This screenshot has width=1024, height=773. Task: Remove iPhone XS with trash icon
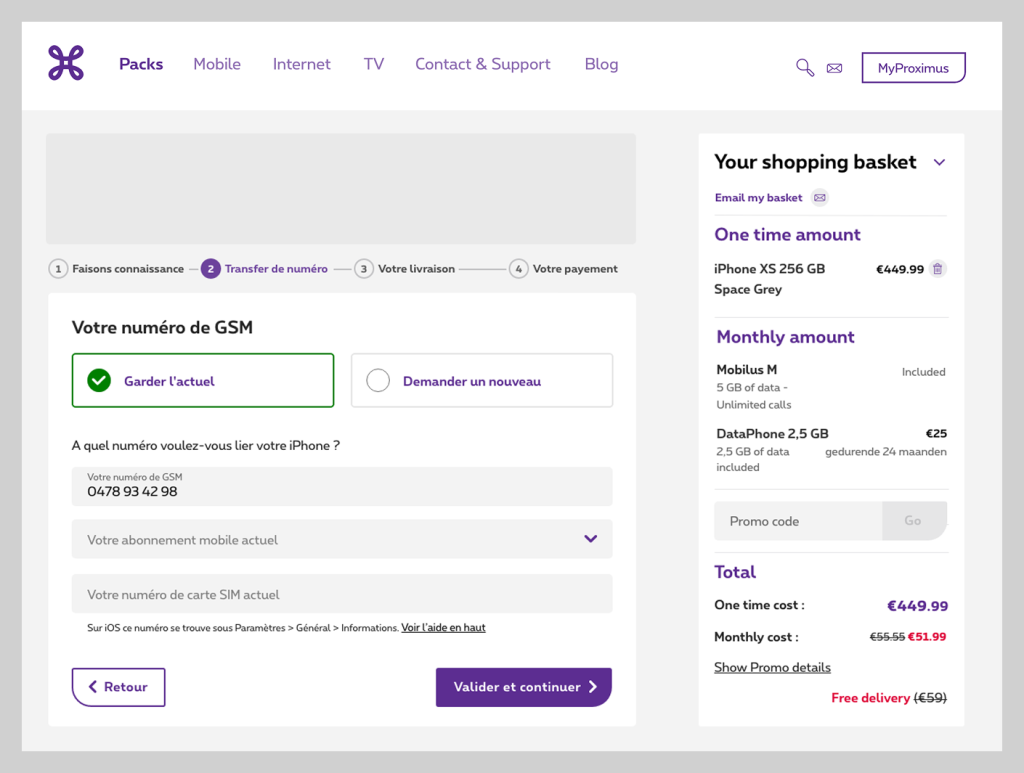937,268
